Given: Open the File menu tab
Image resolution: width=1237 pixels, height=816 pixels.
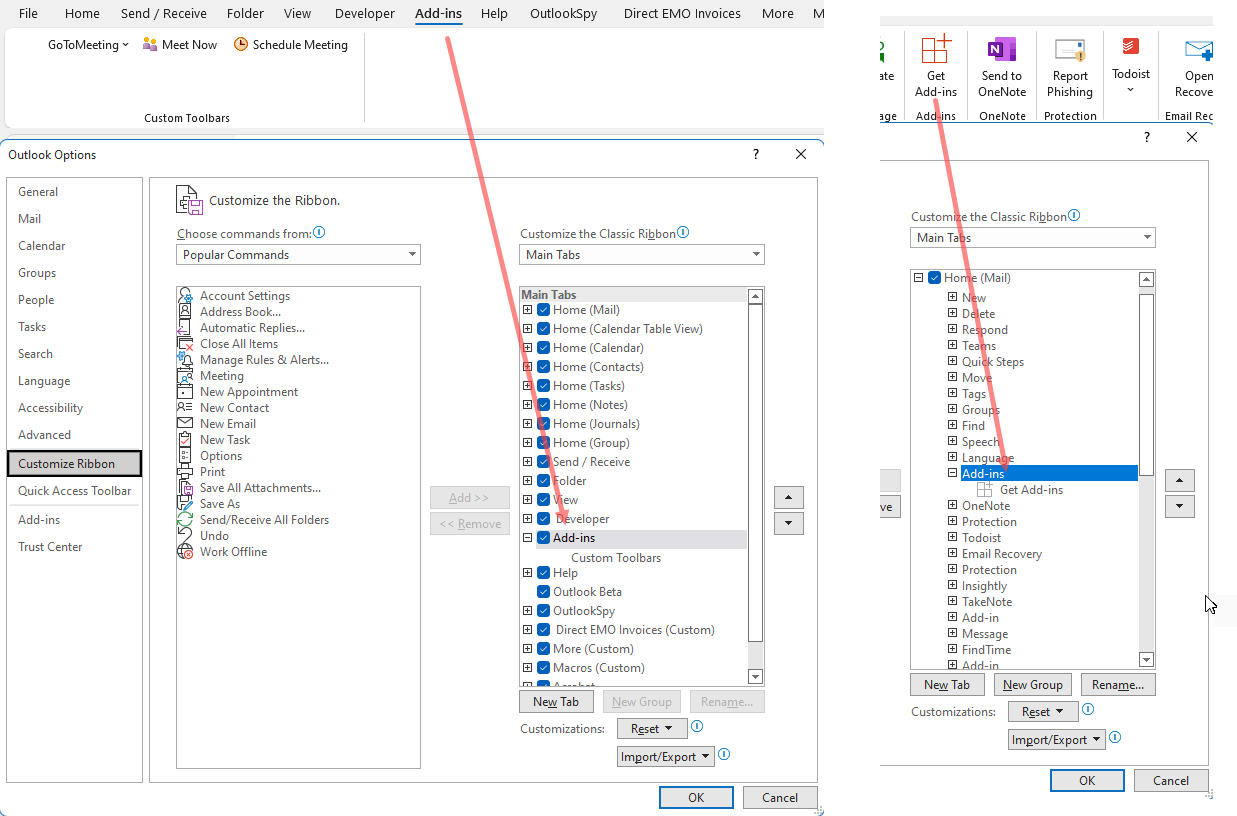Looking at the screenshot, I should (x=29, y=13).
